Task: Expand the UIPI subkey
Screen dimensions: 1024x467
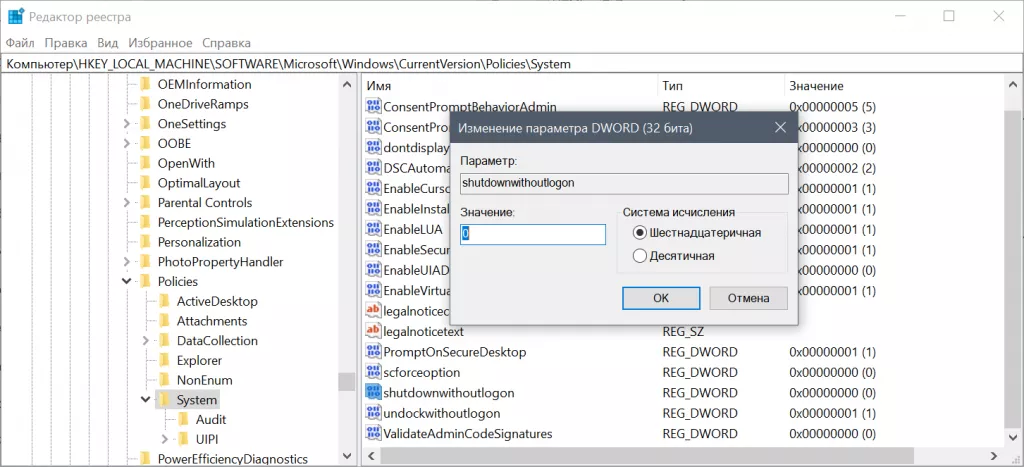Action: tap(166, 439)
